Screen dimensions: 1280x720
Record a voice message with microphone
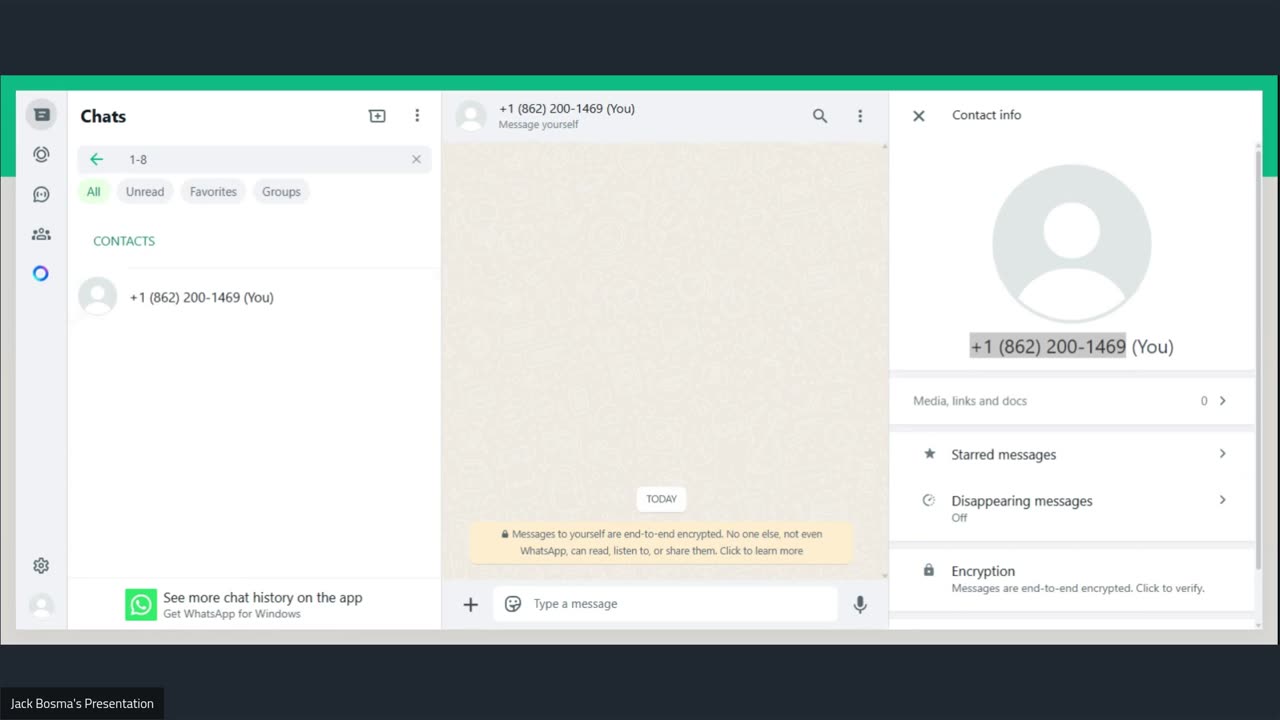coord(860,604)
